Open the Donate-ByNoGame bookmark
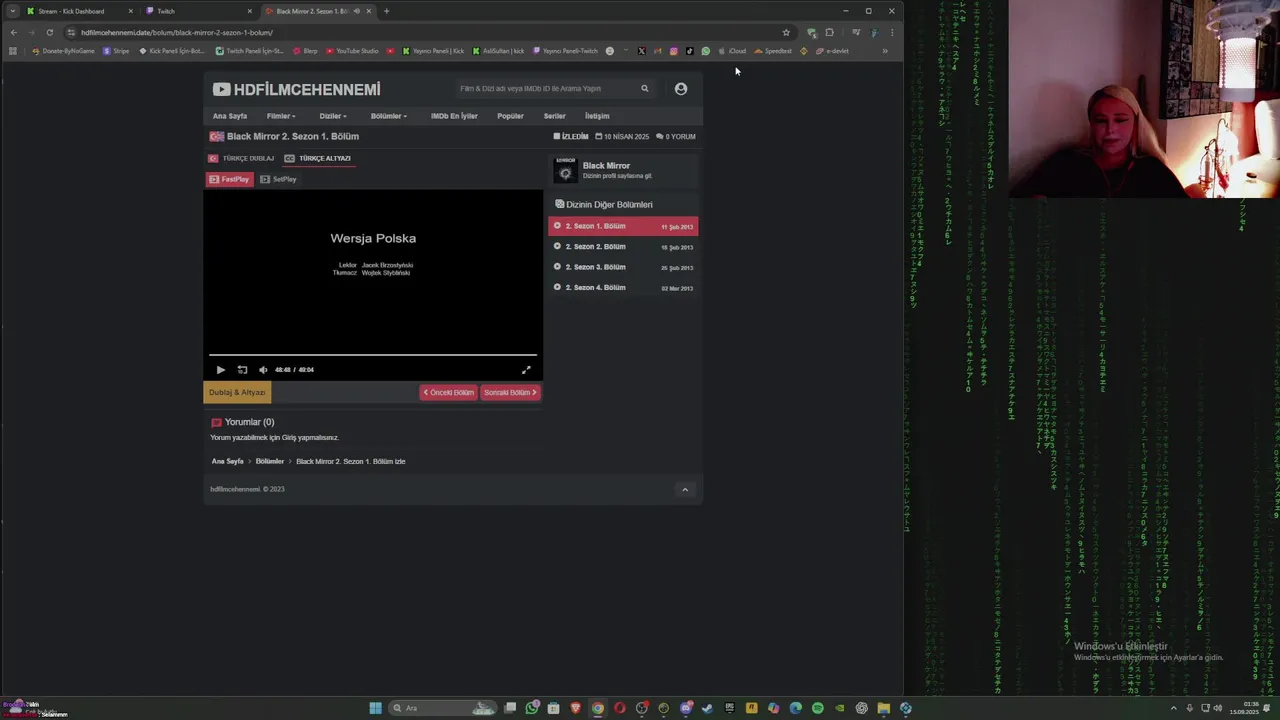 64,51
